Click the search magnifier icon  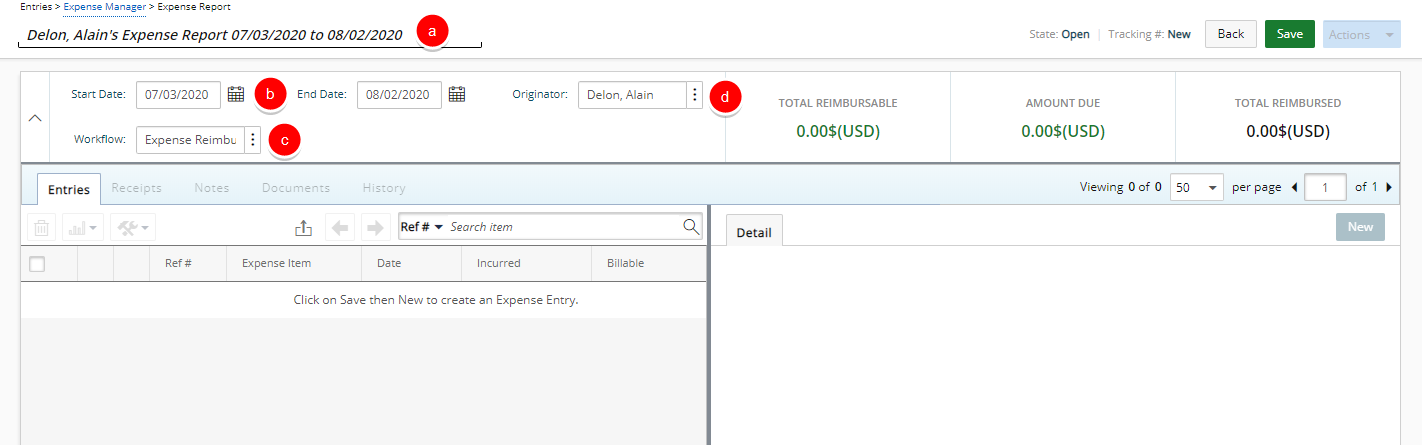coord(691,227)
